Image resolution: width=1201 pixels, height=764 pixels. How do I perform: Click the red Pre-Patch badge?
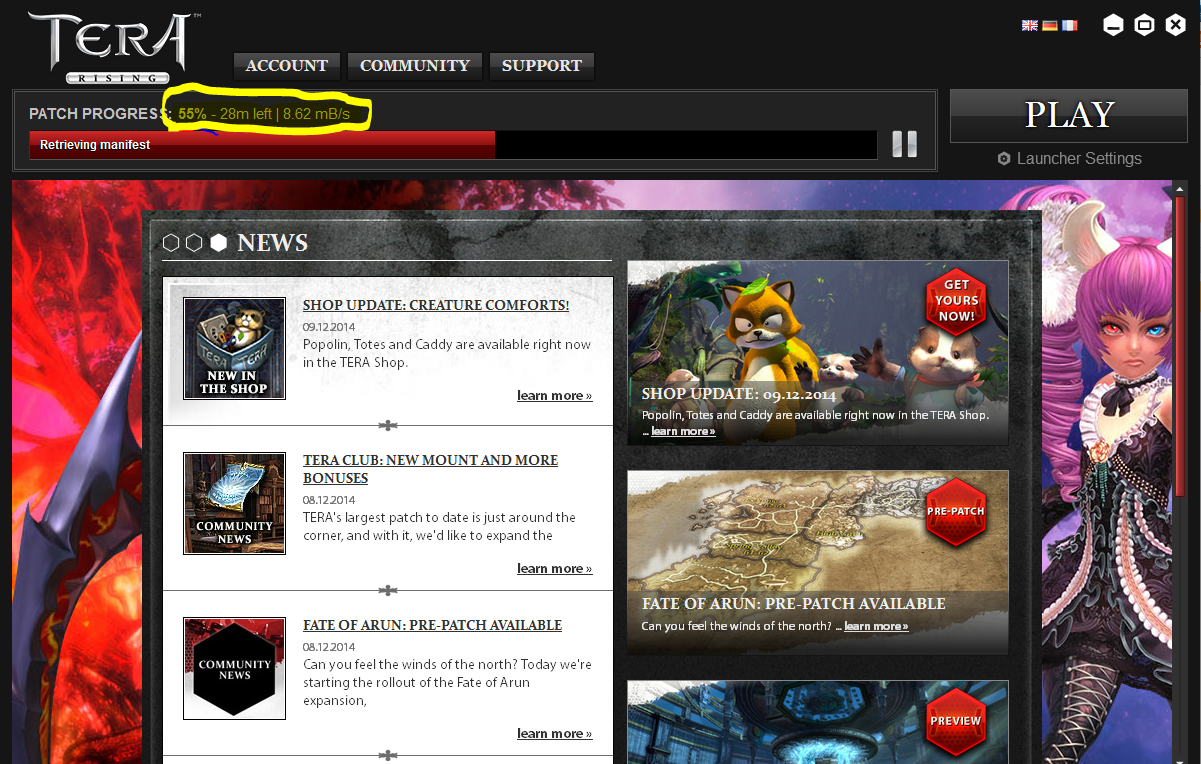click(956, 511)
